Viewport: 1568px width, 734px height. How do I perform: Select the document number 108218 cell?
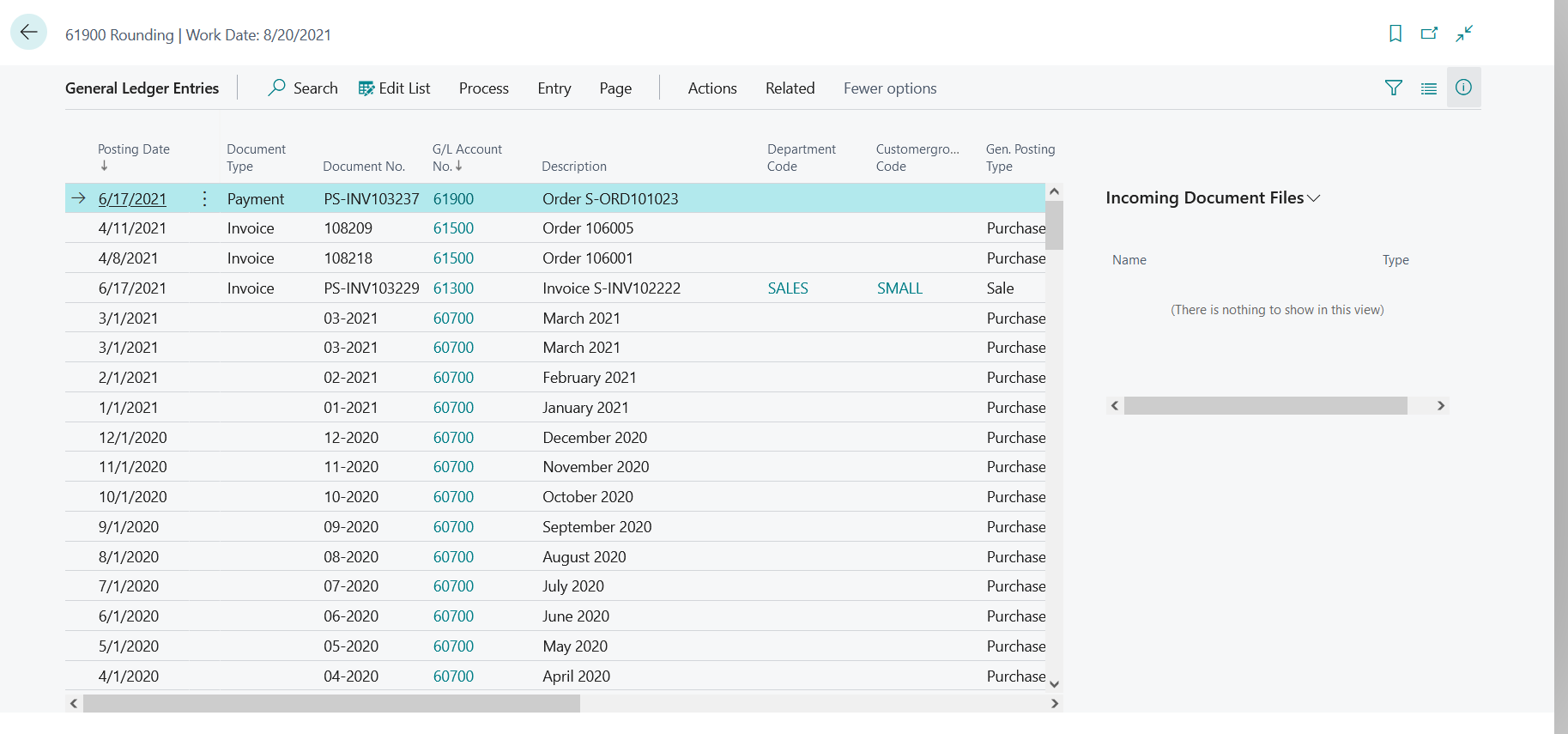pyautogui.click(x=348, y=258)
